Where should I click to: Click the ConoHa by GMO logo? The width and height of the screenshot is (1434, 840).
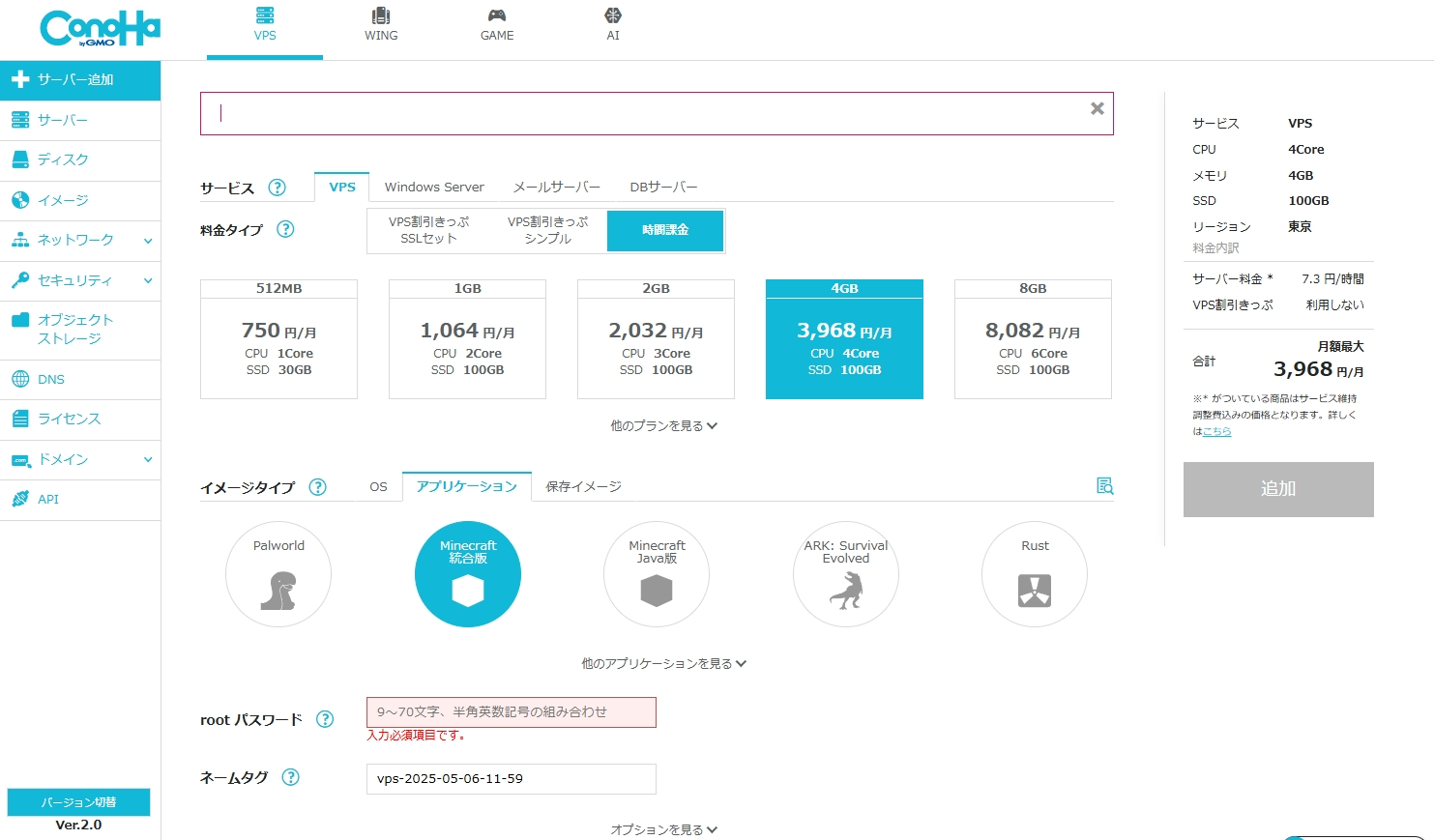tap(100, 28)
